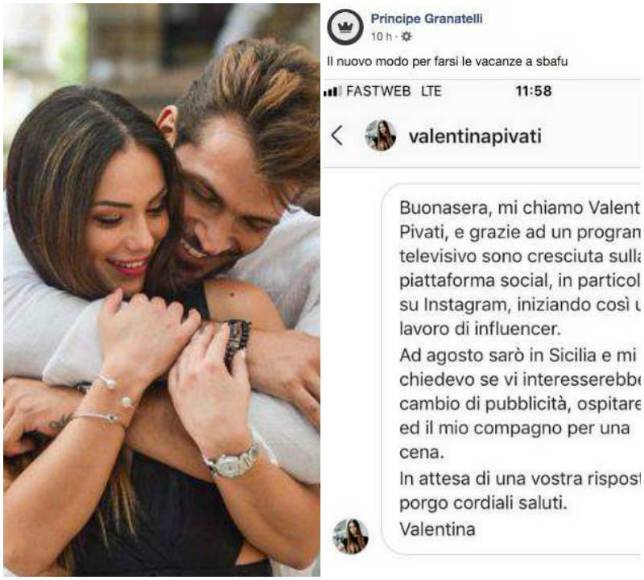Screen dimensions: 644x580
Task: Open the valentinapivati avatar in chat header
Action: [380, 136]
